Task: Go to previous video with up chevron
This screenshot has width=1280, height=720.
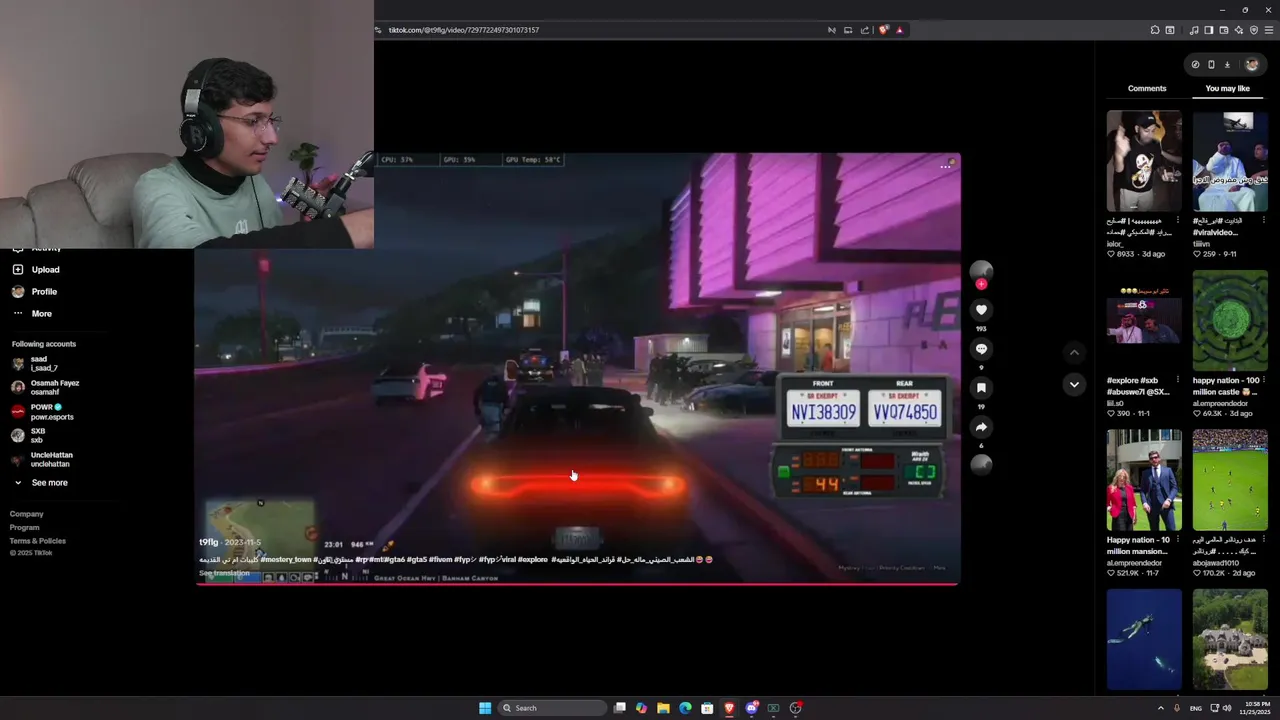Action: point(1074,352)
